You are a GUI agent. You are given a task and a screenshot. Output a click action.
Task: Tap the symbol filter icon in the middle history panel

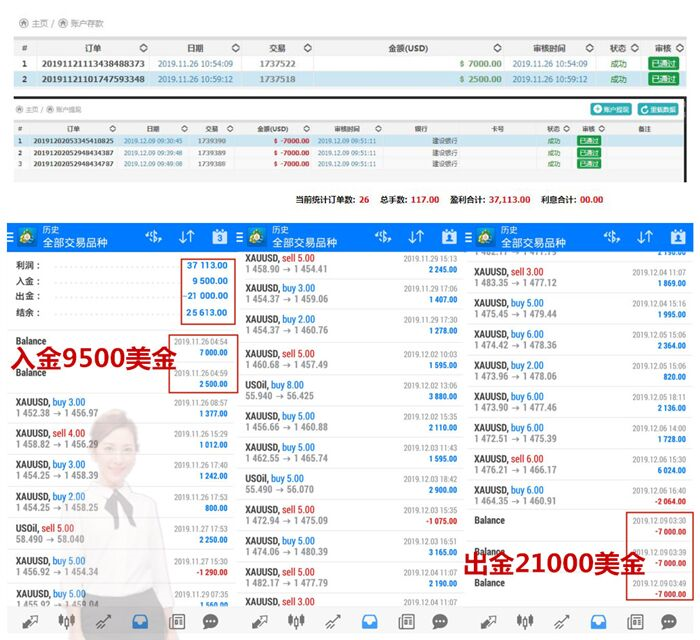pos(383,237)
